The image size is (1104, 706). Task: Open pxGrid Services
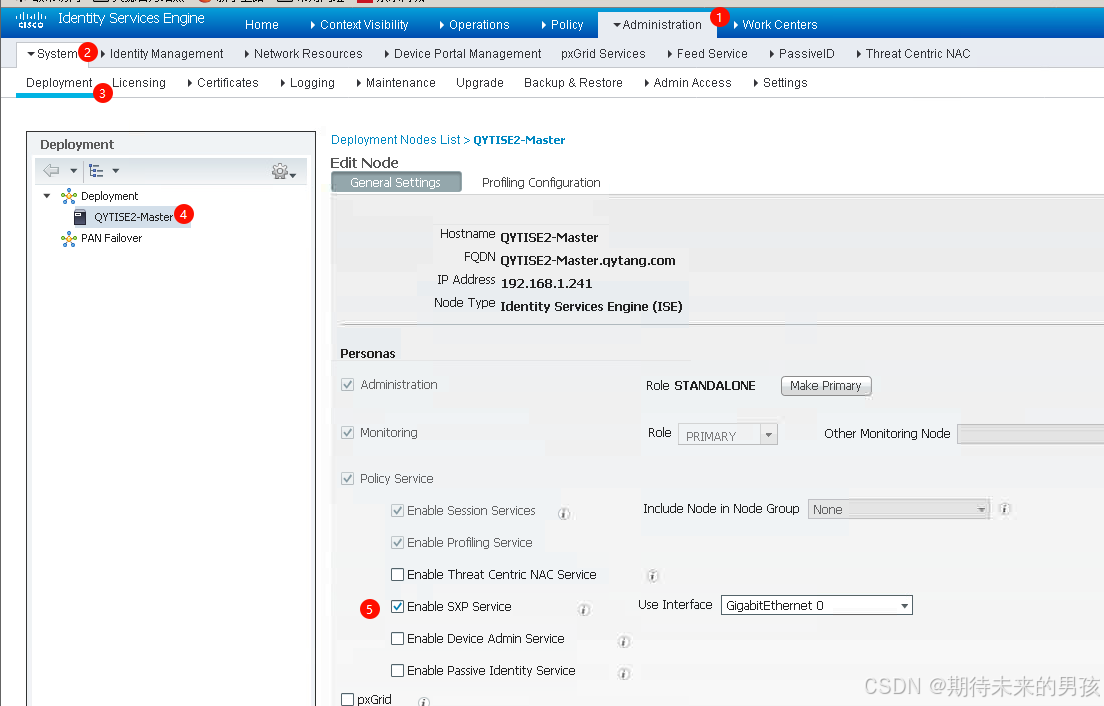[x=603, y=53]
